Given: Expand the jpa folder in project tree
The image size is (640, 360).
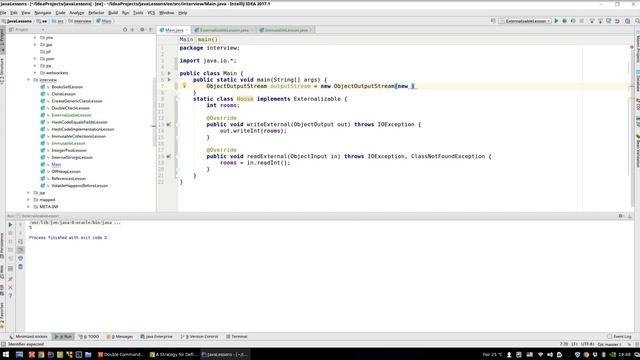Looking at the screenshot, I should [x=35, y=44].
